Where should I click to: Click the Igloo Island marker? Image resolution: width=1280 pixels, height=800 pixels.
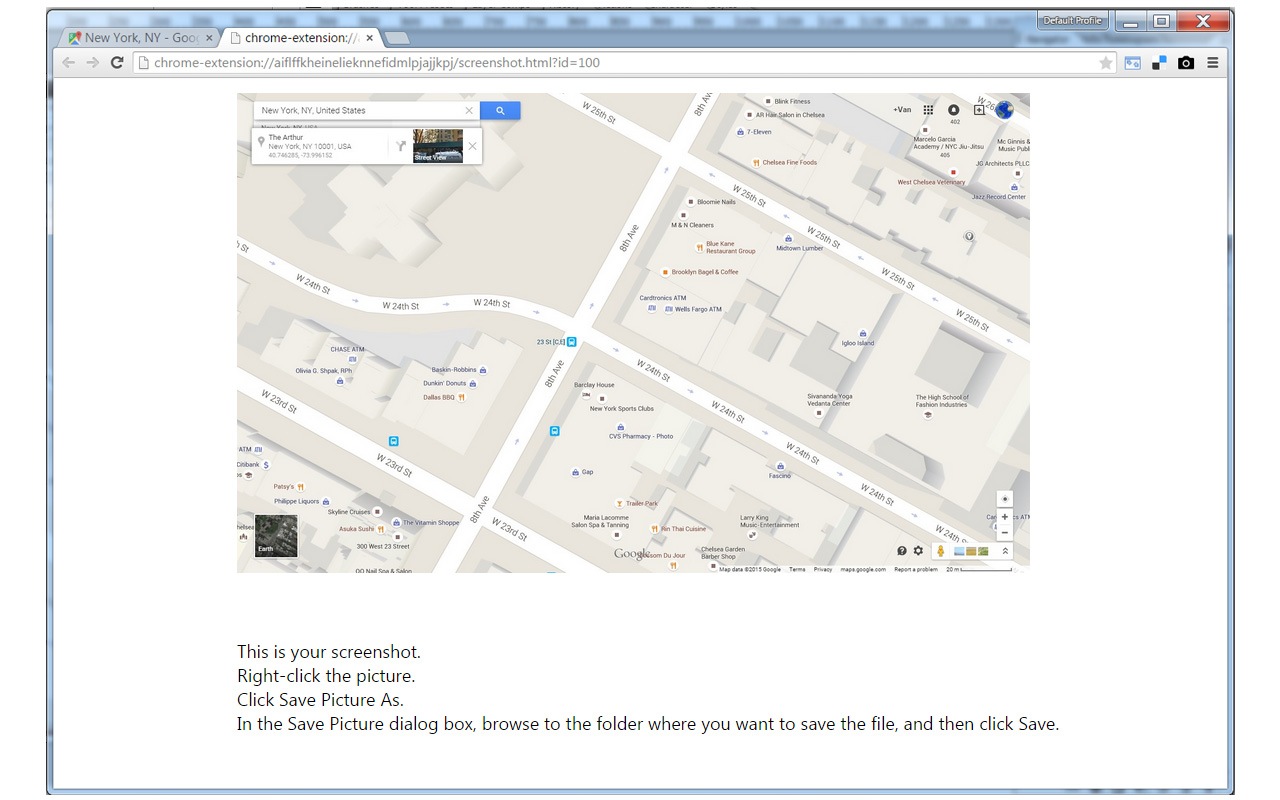coord(863,334)
